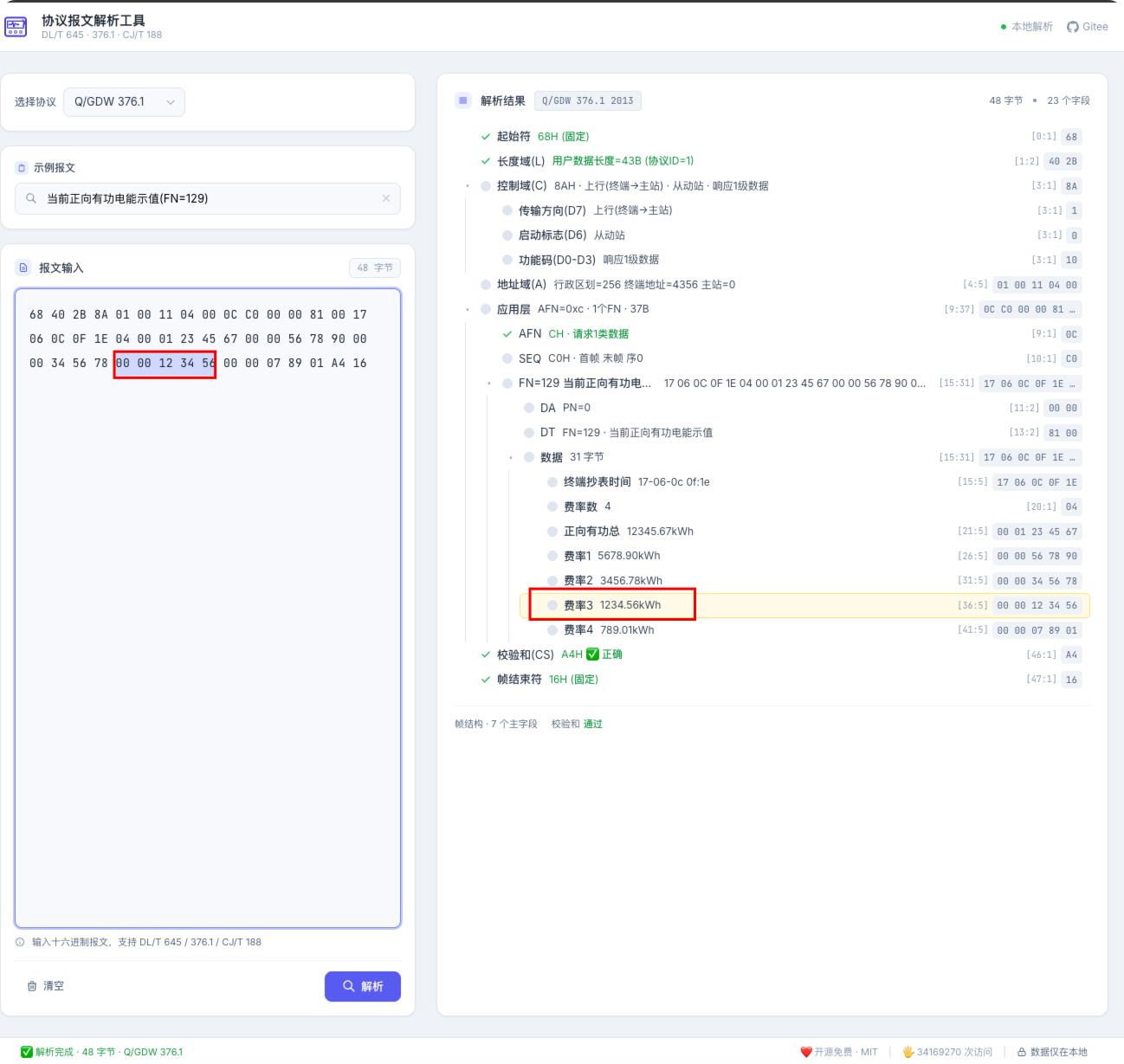Select the 终端抄表时间 row

coord(804,482)
